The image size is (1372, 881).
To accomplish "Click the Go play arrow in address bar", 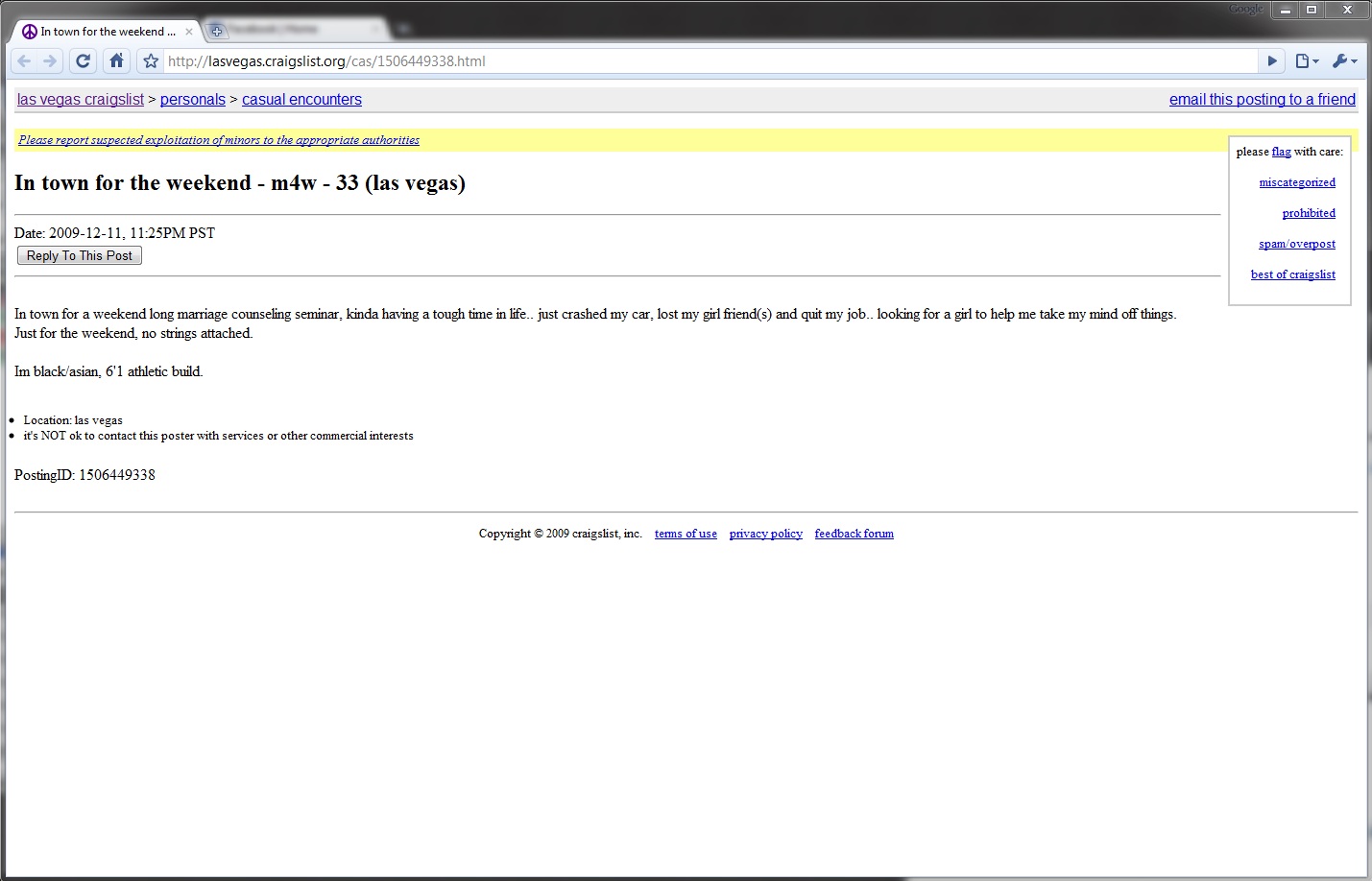I will pyautogui.click(x=1272, y=61).
